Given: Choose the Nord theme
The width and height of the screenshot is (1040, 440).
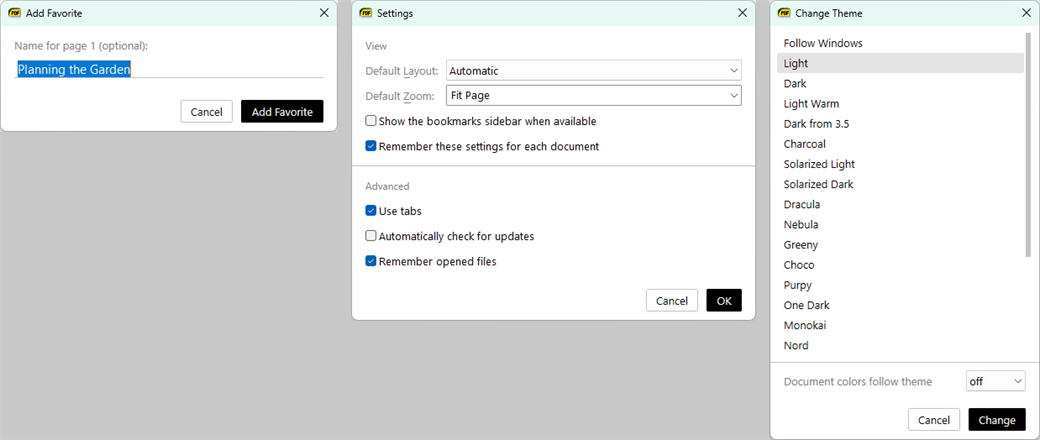Looking at the screenshot, I should point(900,345).
